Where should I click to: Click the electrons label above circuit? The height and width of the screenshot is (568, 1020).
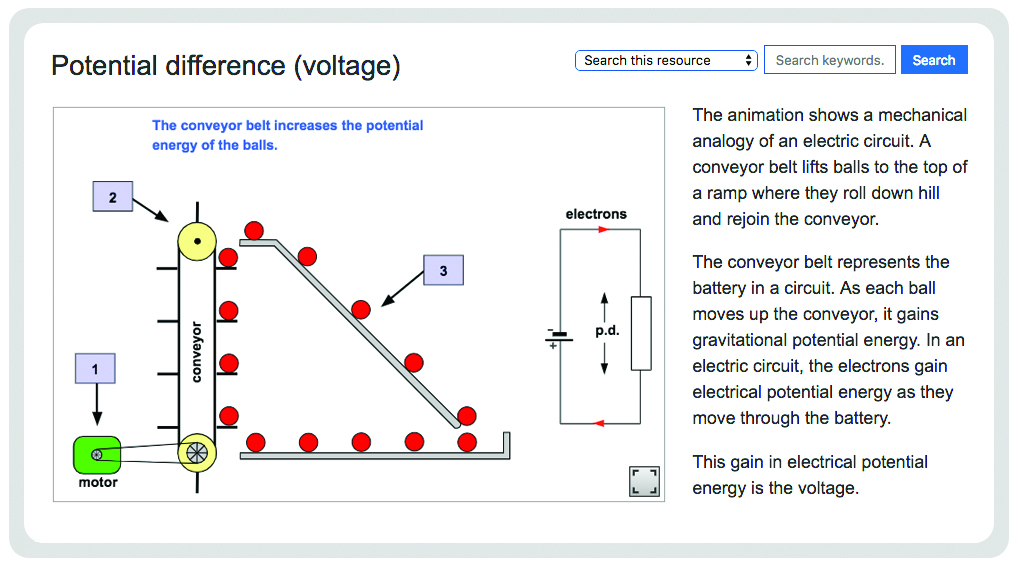point(596,214)
